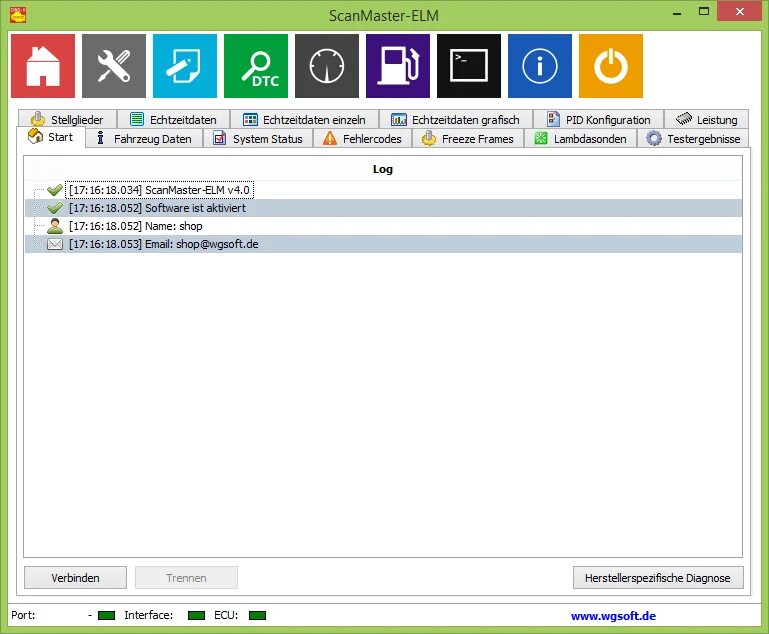Minimize the ScanMaster-ELM window
The height and width of the screenshot is (634, 769).
(x=677, y=12)
